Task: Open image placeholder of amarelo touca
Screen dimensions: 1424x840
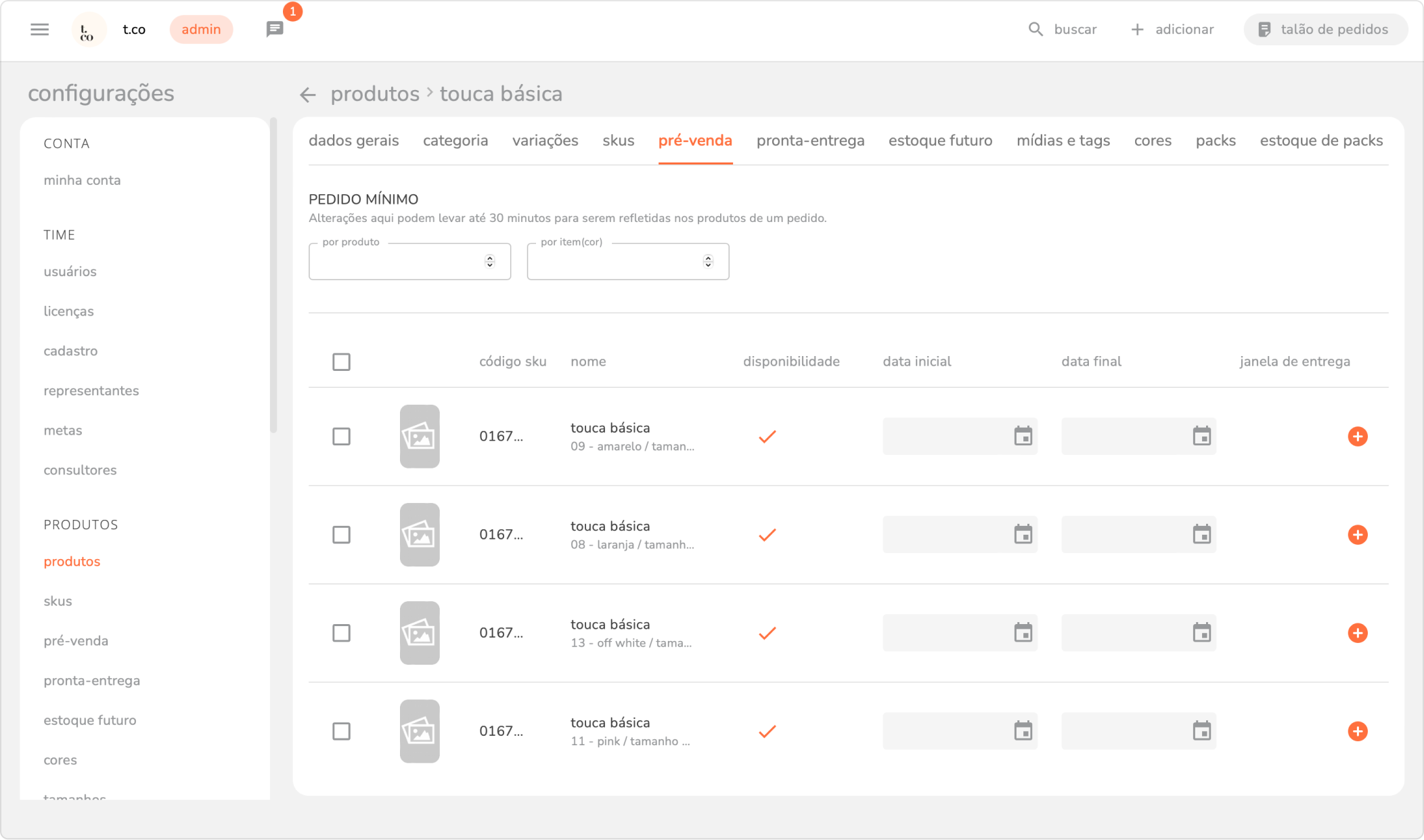Action: (420, 437)
